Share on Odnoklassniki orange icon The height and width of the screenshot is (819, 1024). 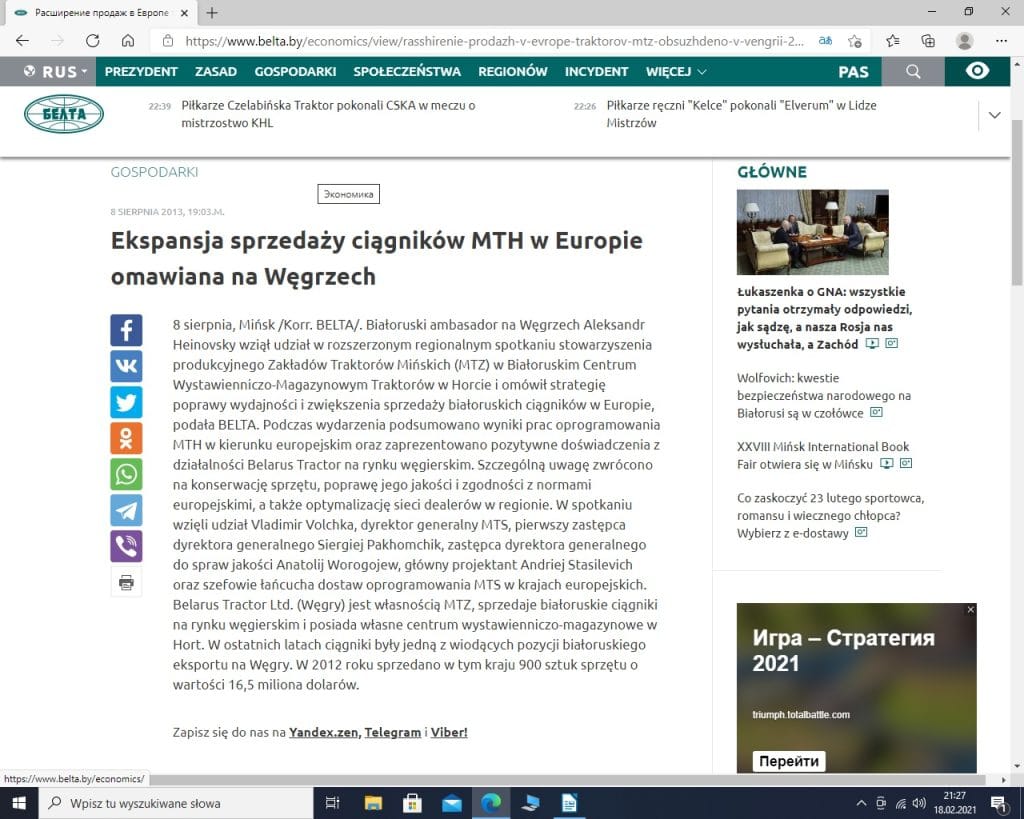(x=126, y=438)
